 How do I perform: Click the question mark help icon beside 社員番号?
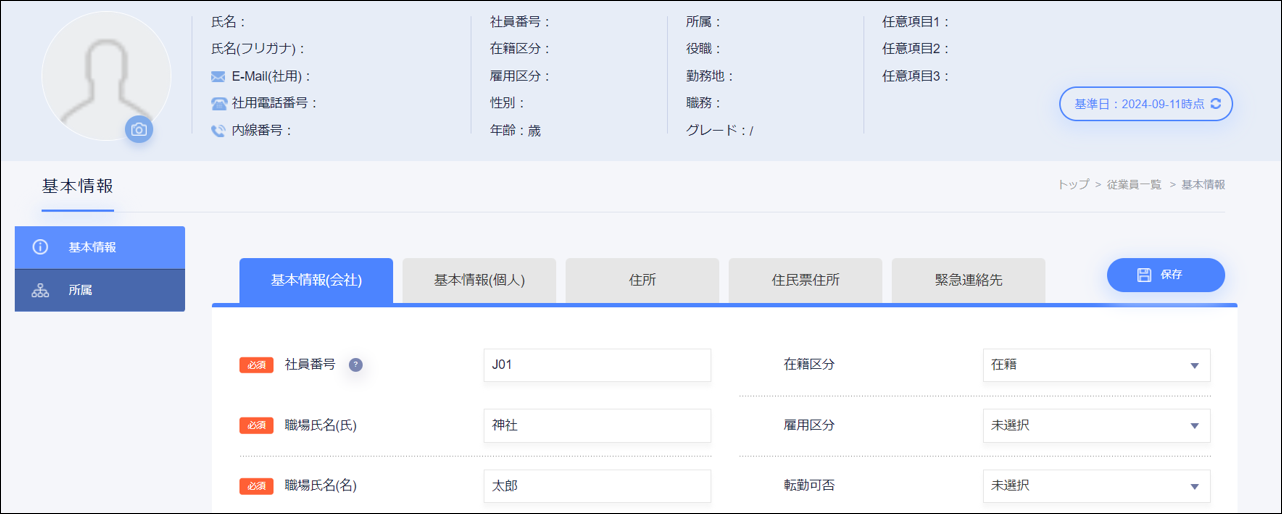(x=355, y=365)
